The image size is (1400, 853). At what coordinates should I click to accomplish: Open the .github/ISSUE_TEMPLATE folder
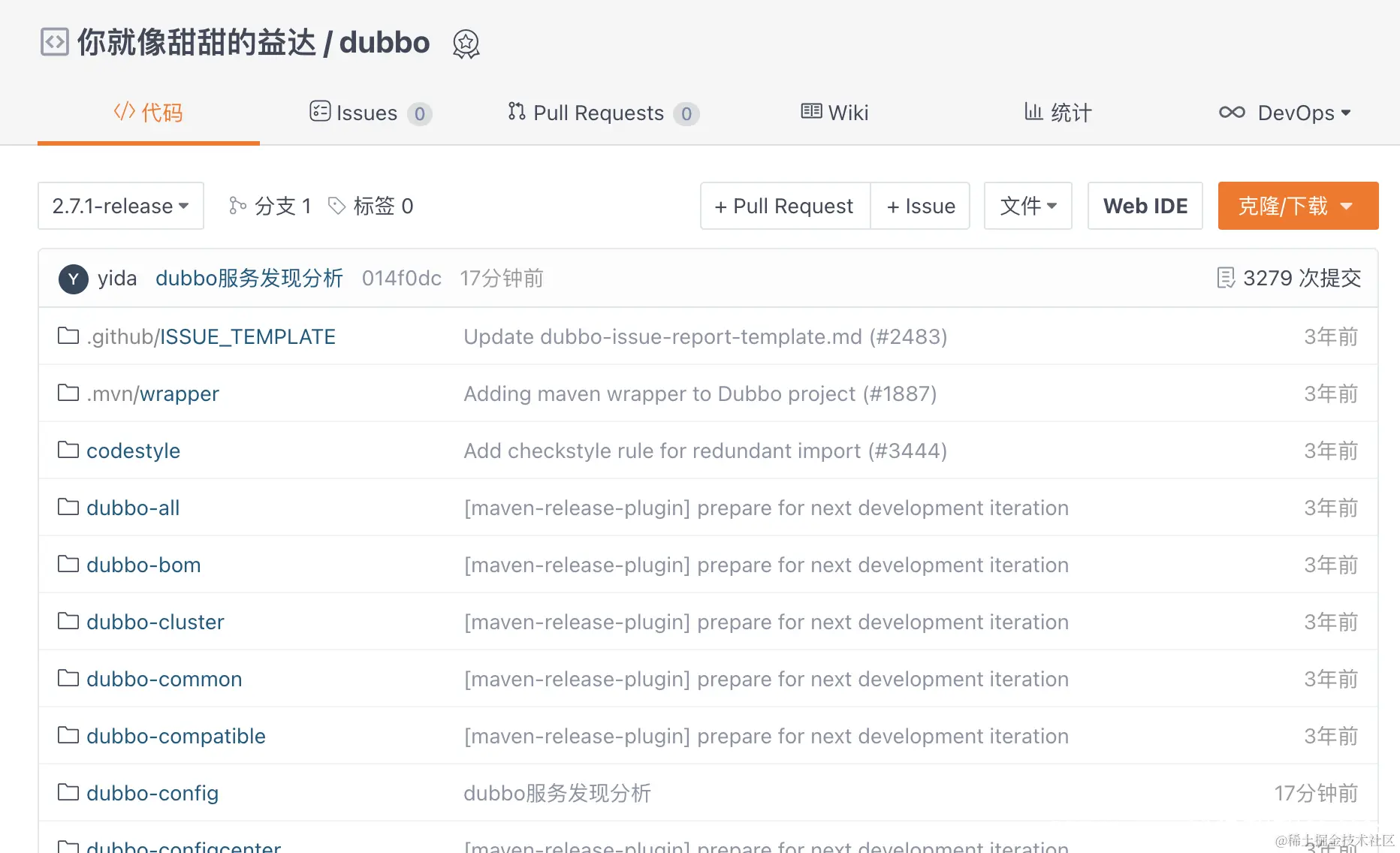pos(211,336)
